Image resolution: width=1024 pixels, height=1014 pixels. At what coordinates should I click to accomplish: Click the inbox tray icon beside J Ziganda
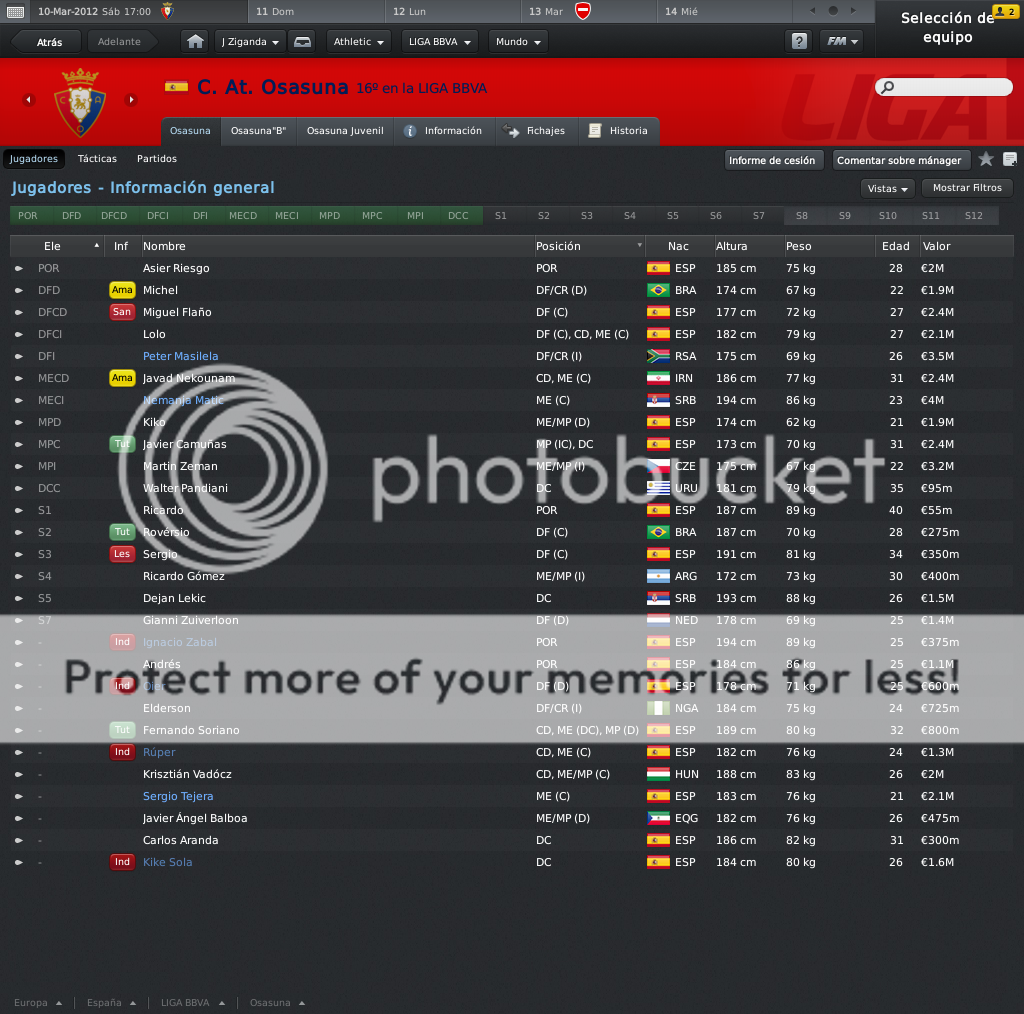coord(302,42)
